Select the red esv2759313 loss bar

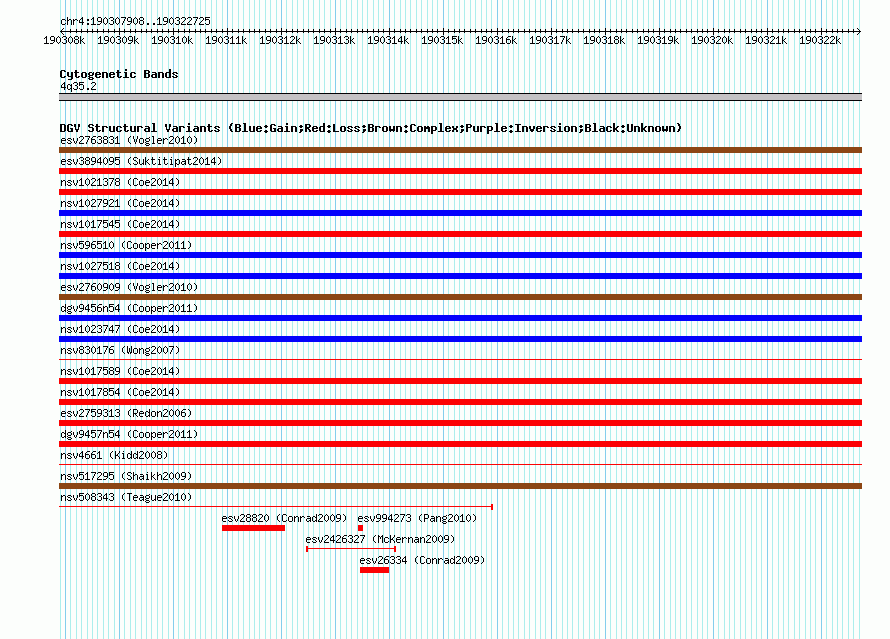point(460,423)
